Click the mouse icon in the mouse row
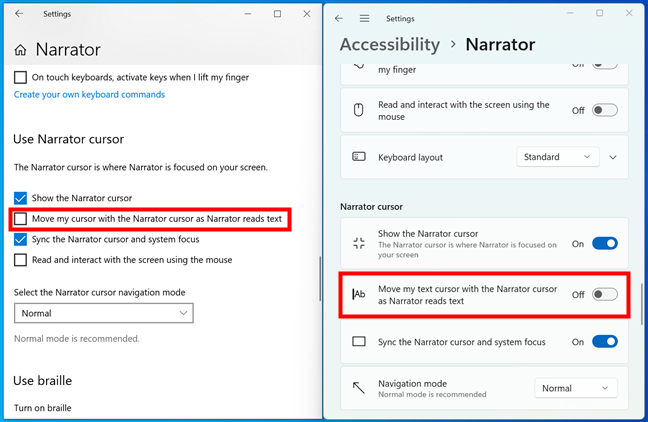 tap(359, 110)
